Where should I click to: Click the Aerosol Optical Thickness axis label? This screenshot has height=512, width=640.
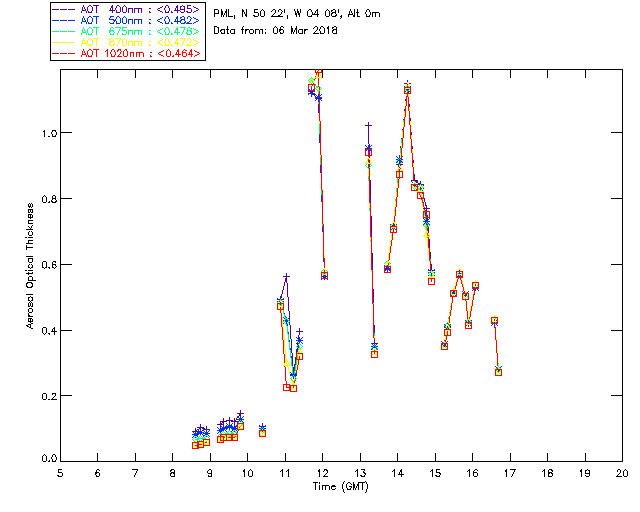[30, 266]
